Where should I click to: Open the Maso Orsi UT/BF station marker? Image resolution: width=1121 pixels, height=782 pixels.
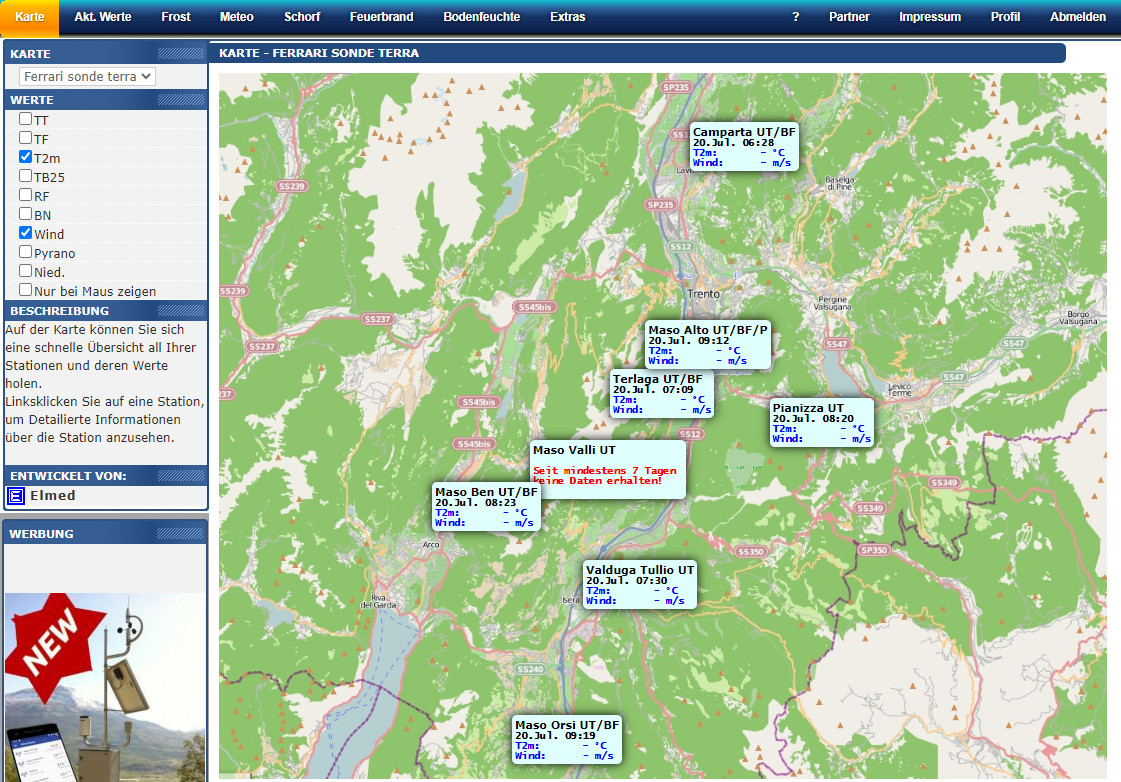(567, 739)
